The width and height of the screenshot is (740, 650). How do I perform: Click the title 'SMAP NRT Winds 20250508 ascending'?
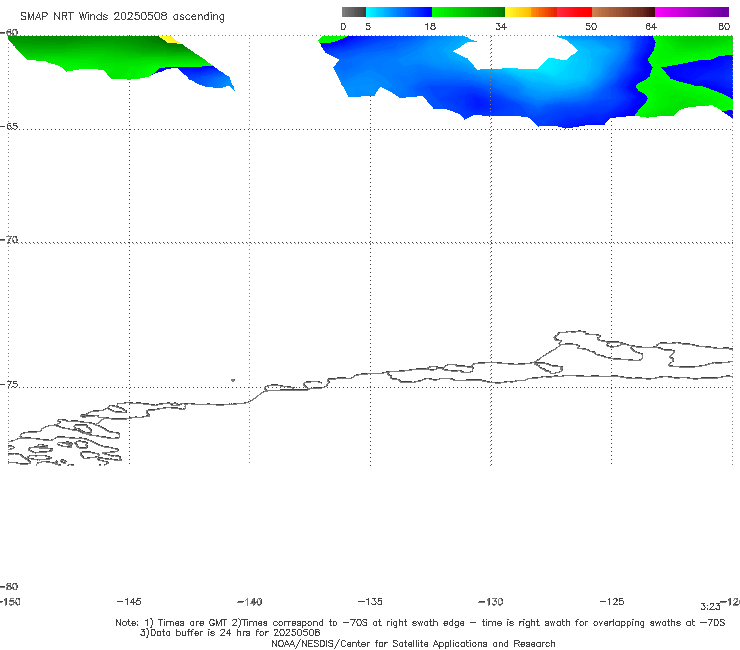[122, 16]
